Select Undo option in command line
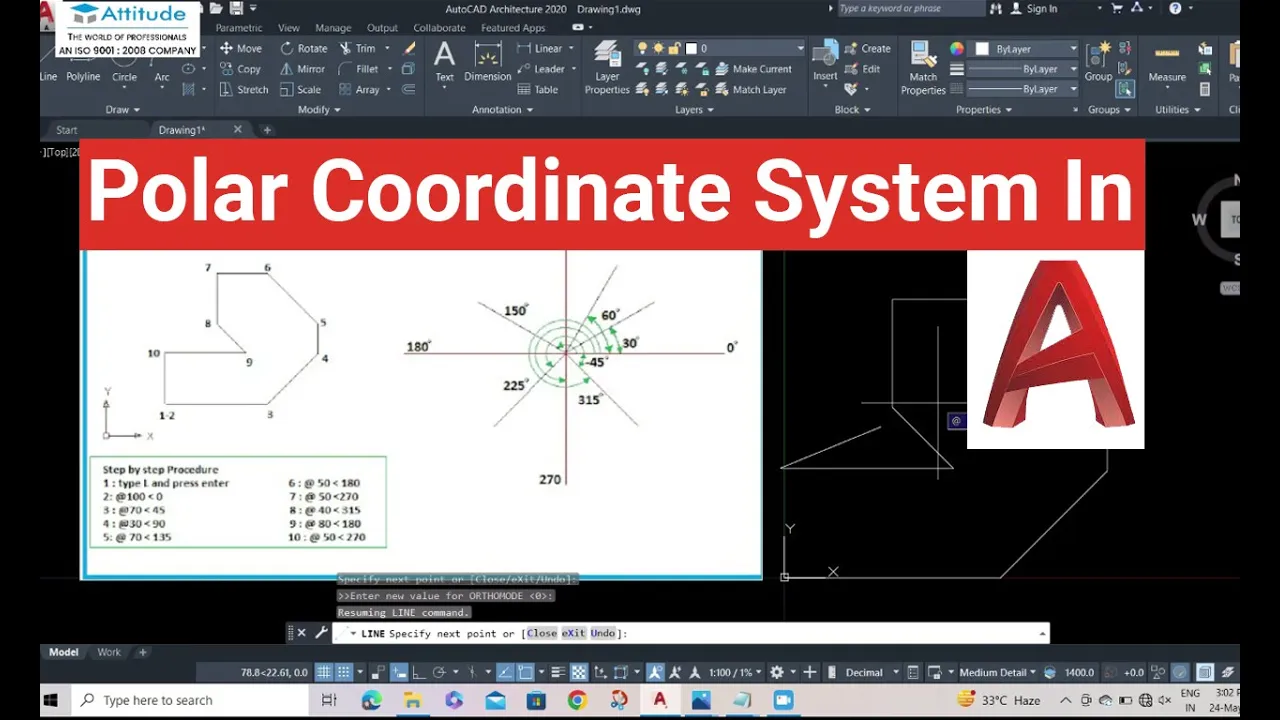The width and height of the screenshot is (1280, 720). [603, 633]
